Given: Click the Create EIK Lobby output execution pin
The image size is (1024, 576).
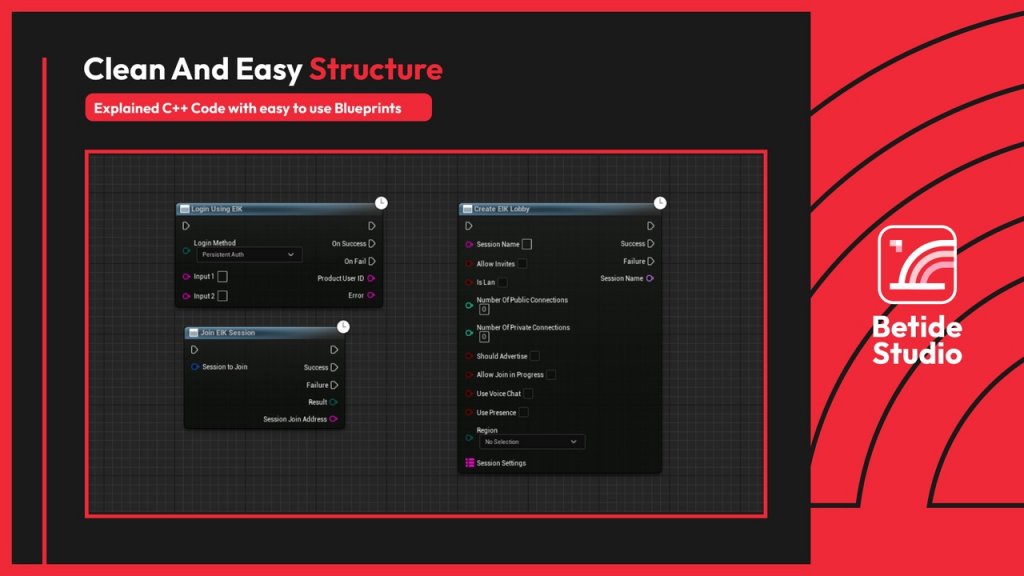Looking at the screenshot, I should [650, 226].
